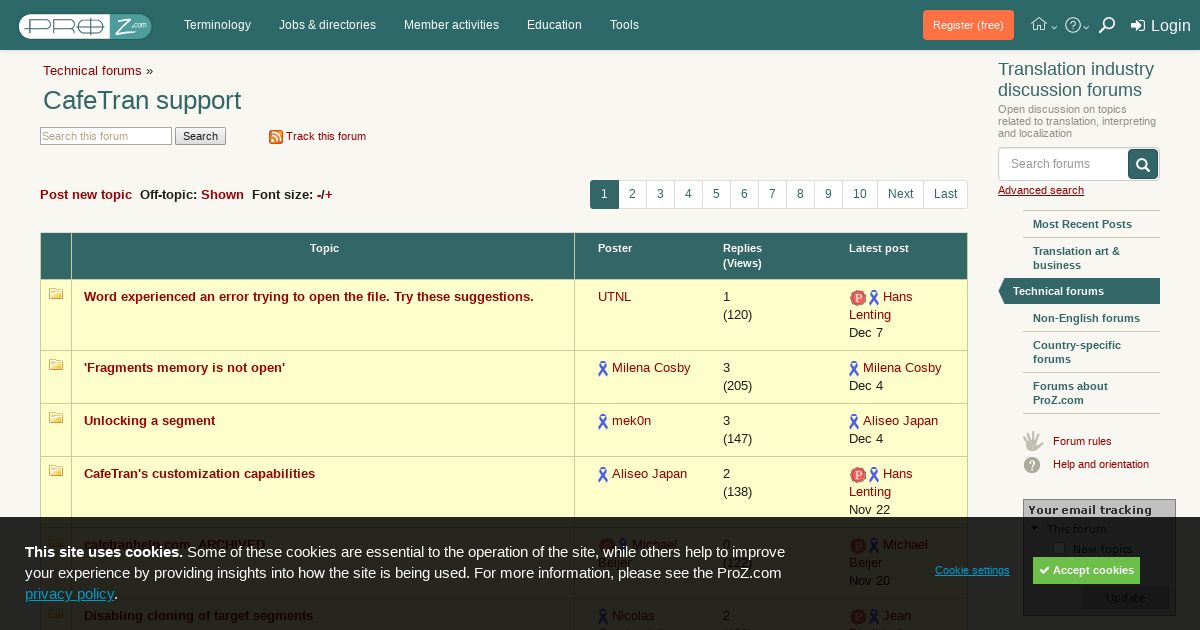
Task: Click ribbon icon beside poster Milena Cosby
Action: click(603, 369)
